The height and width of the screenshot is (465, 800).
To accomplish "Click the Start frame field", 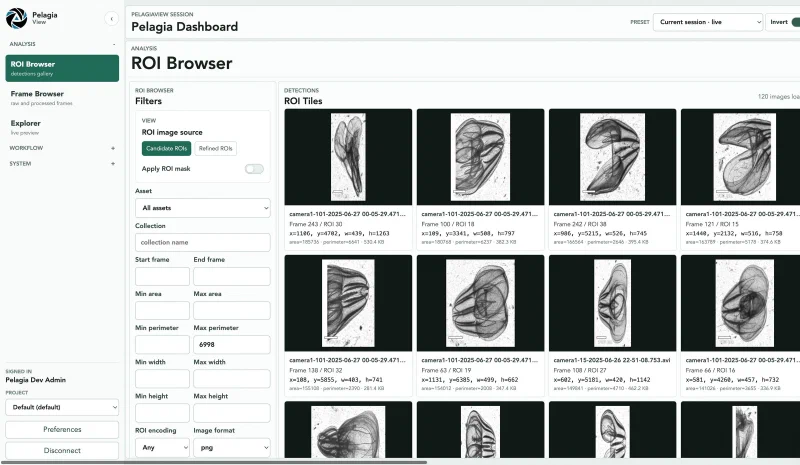I will 162,277.
